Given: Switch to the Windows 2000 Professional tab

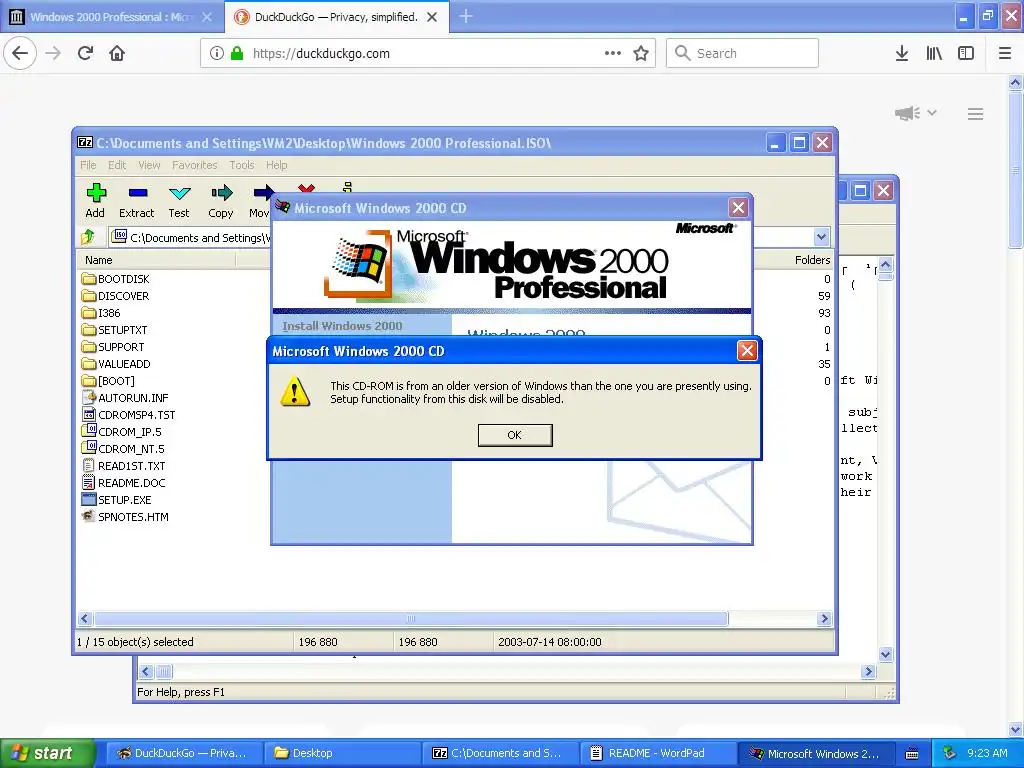Looking at the screenshot, I should tap(111, 17).
